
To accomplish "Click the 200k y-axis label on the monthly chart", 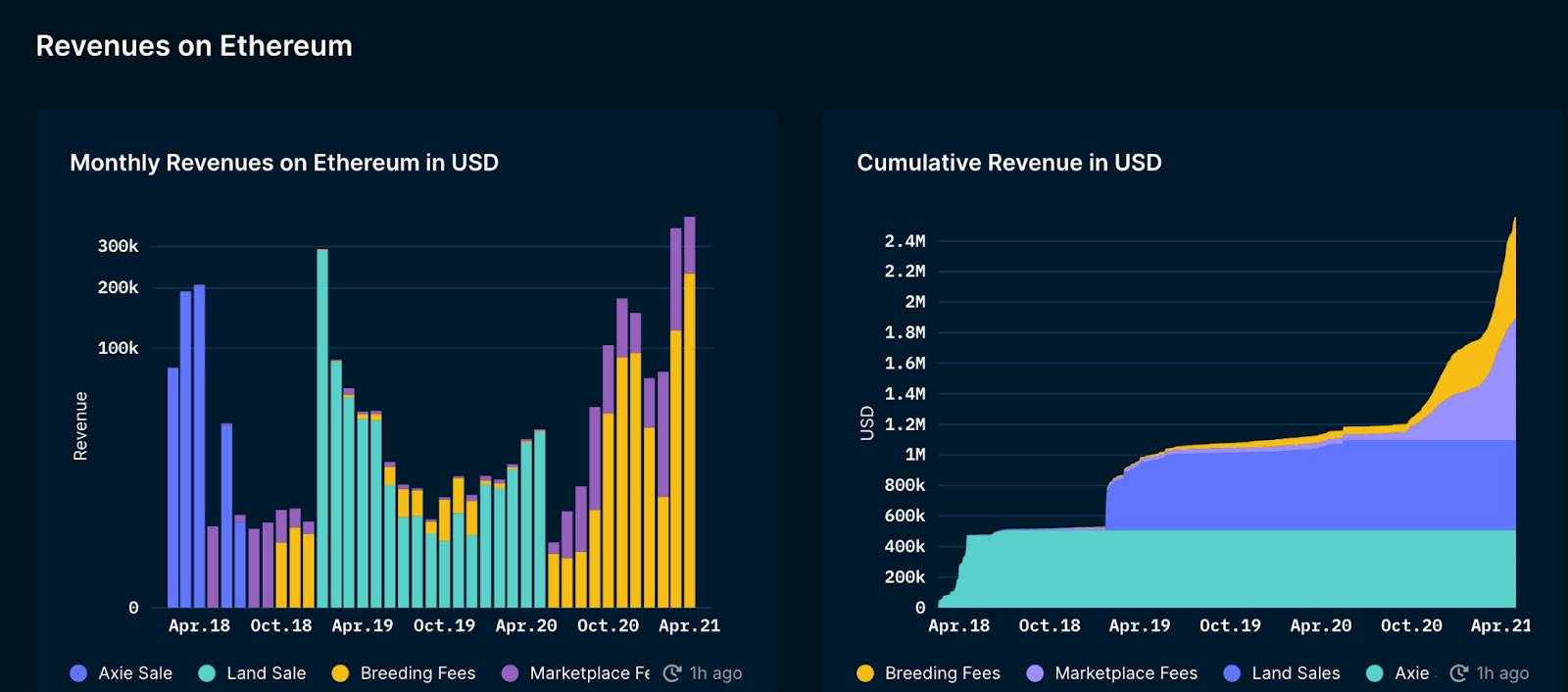I will click(x=118, y=287).
